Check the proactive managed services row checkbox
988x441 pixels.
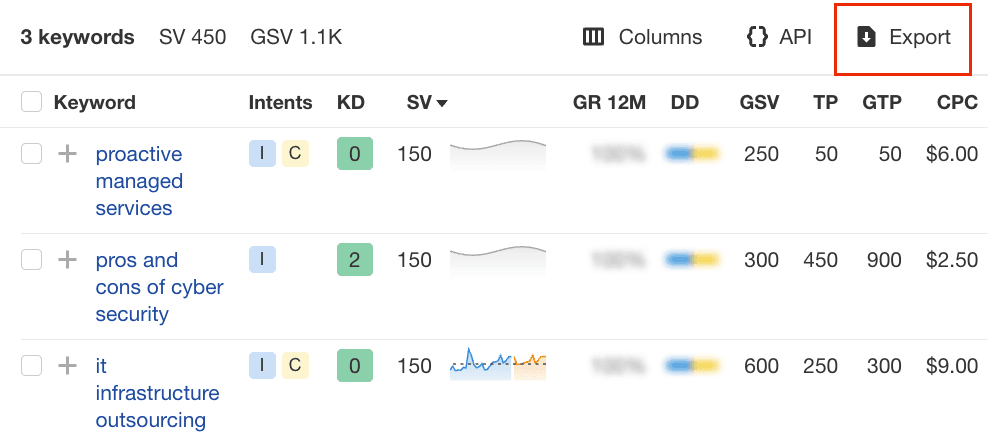click(x=32, y=154)
